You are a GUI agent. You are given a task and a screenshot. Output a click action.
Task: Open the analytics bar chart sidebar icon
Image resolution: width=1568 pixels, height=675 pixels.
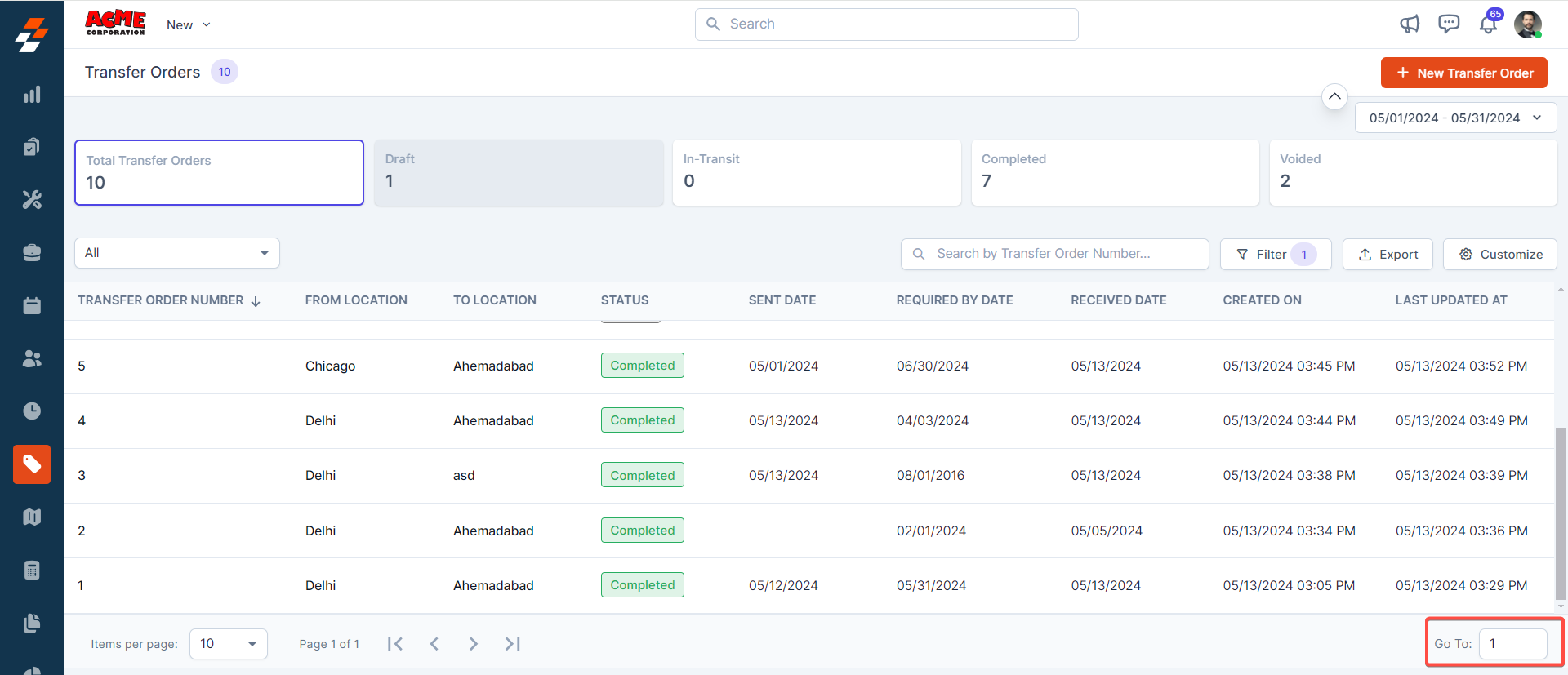click(x=32, y=95)
